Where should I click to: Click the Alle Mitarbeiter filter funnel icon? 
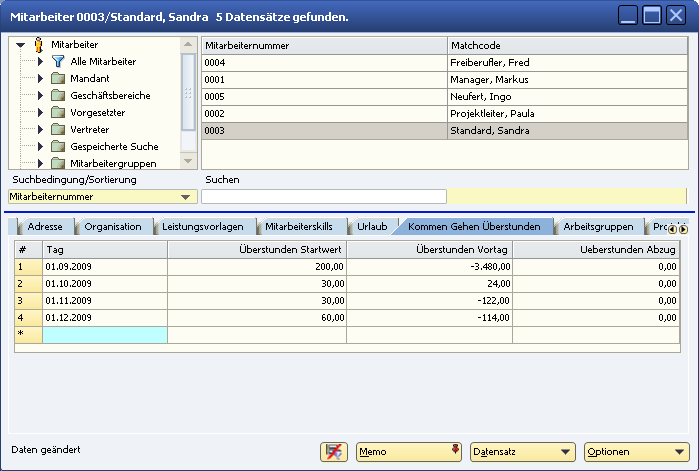point(57,62)
